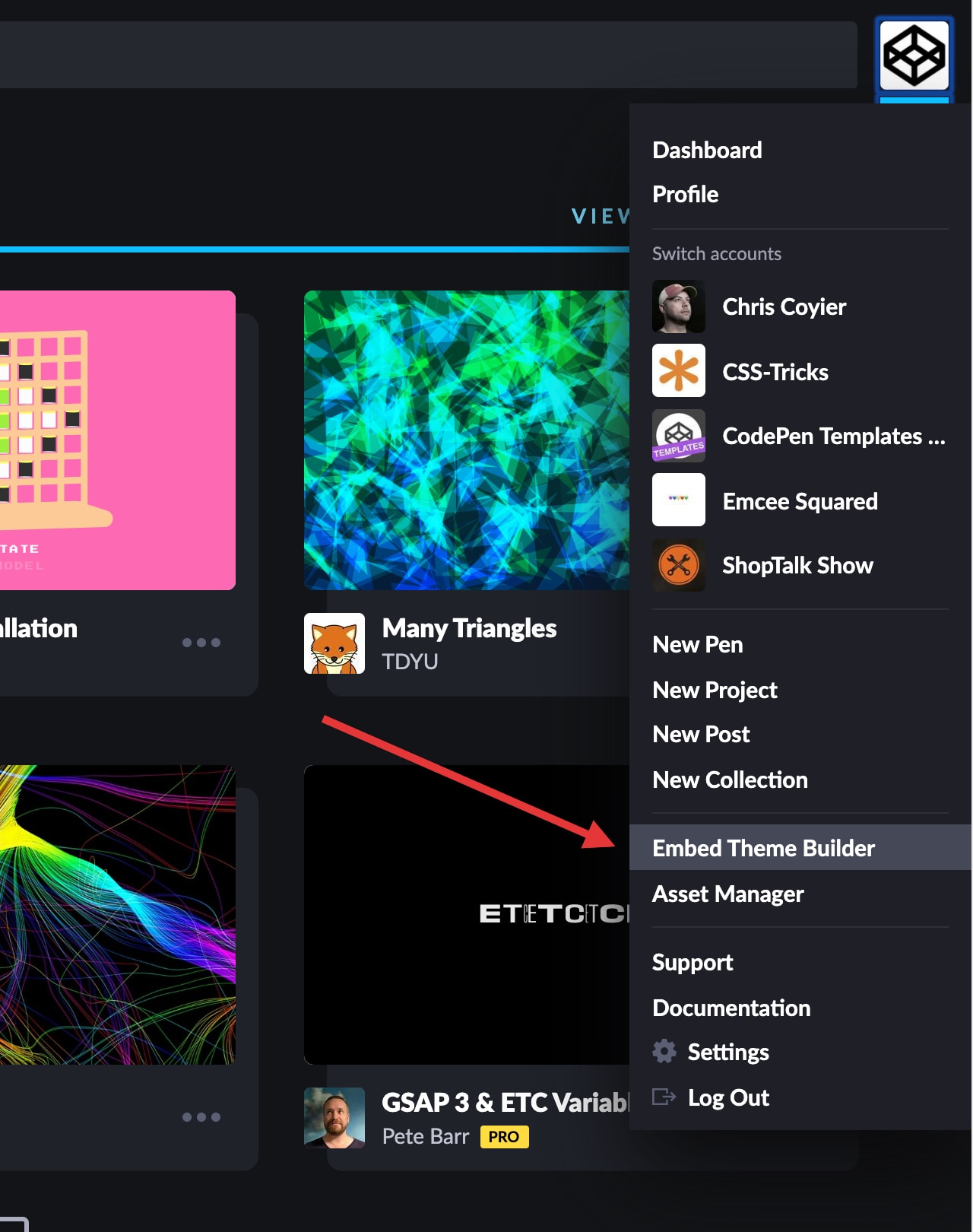Click the CodePen user avatar menu icon
The height and width of the screenshot is (1232, 973).
tap(914, 56)
